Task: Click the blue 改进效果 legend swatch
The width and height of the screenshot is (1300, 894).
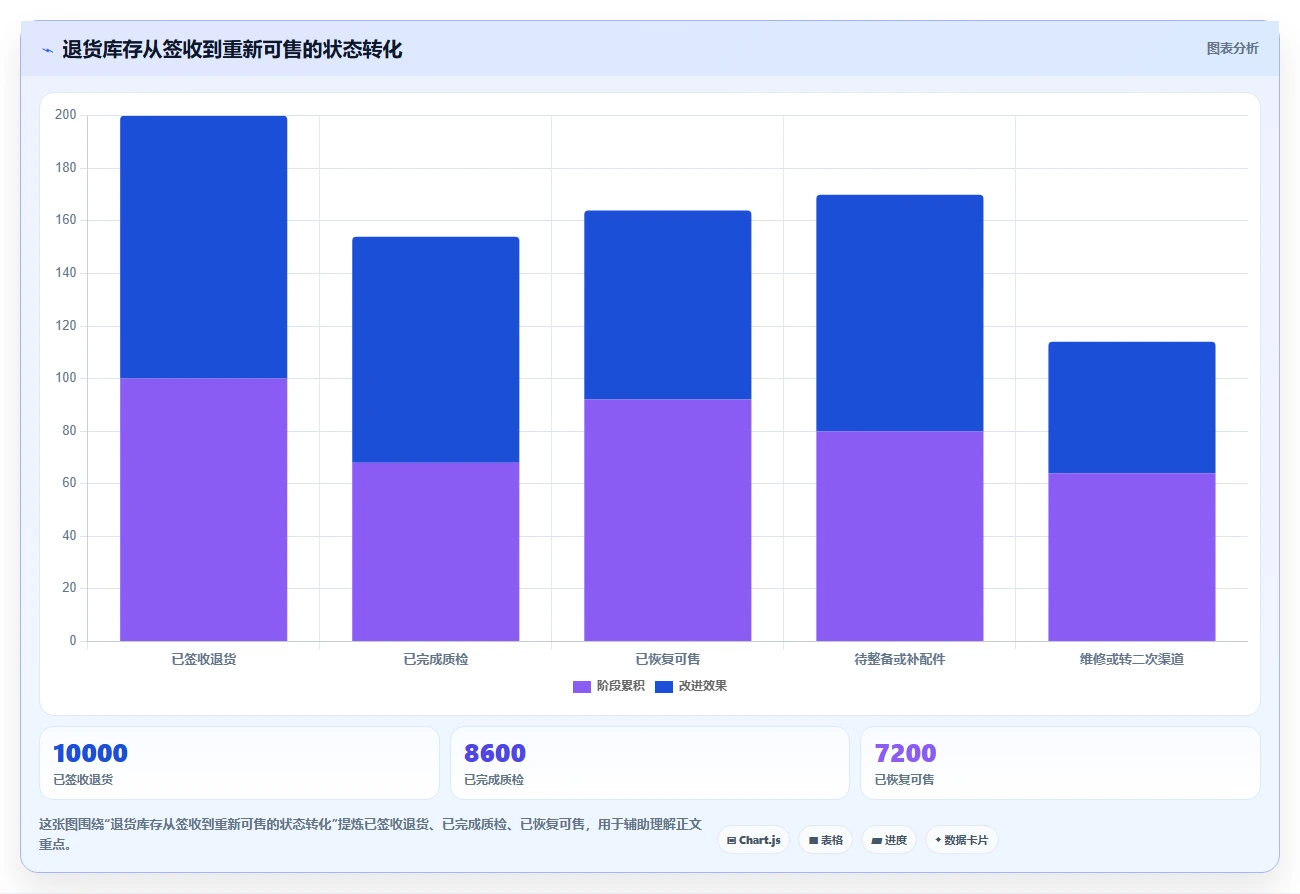Action: 664,686
